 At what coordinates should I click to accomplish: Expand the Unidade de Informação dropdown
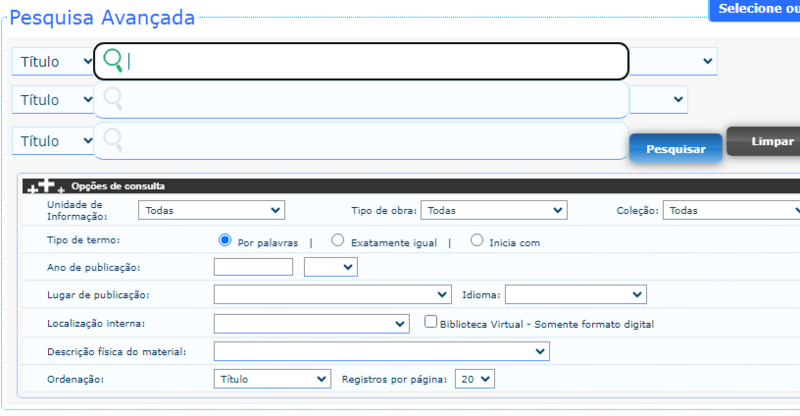point(212,210)
